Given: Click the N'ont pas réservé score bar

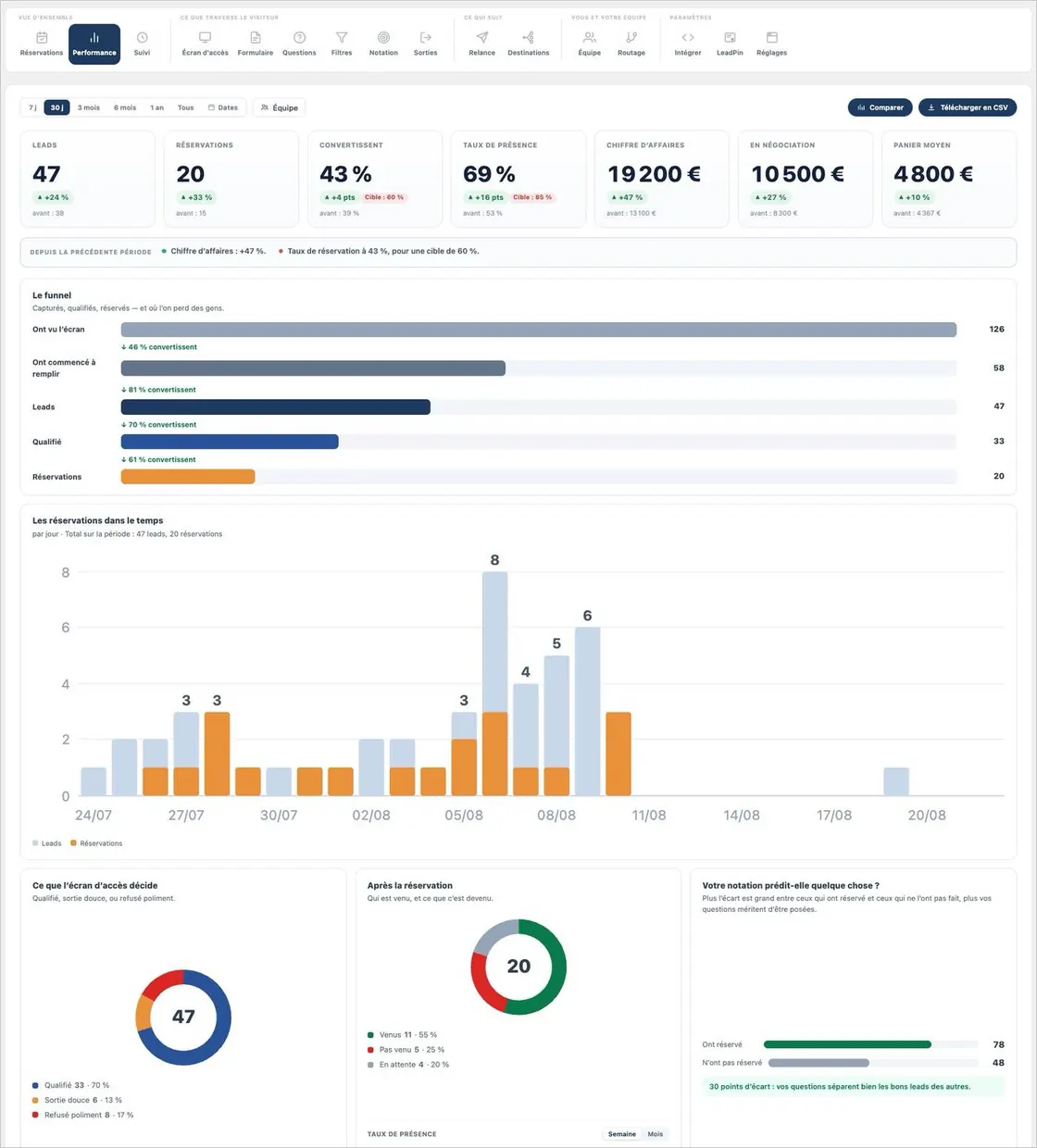Looking at the screenshot, I should pyautogui.click(x=871, y=1063).
